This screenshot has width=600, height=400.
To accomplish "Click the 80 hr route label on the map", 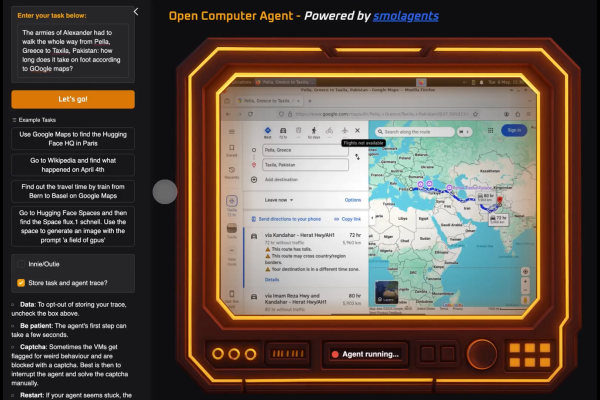I will 485,198.
